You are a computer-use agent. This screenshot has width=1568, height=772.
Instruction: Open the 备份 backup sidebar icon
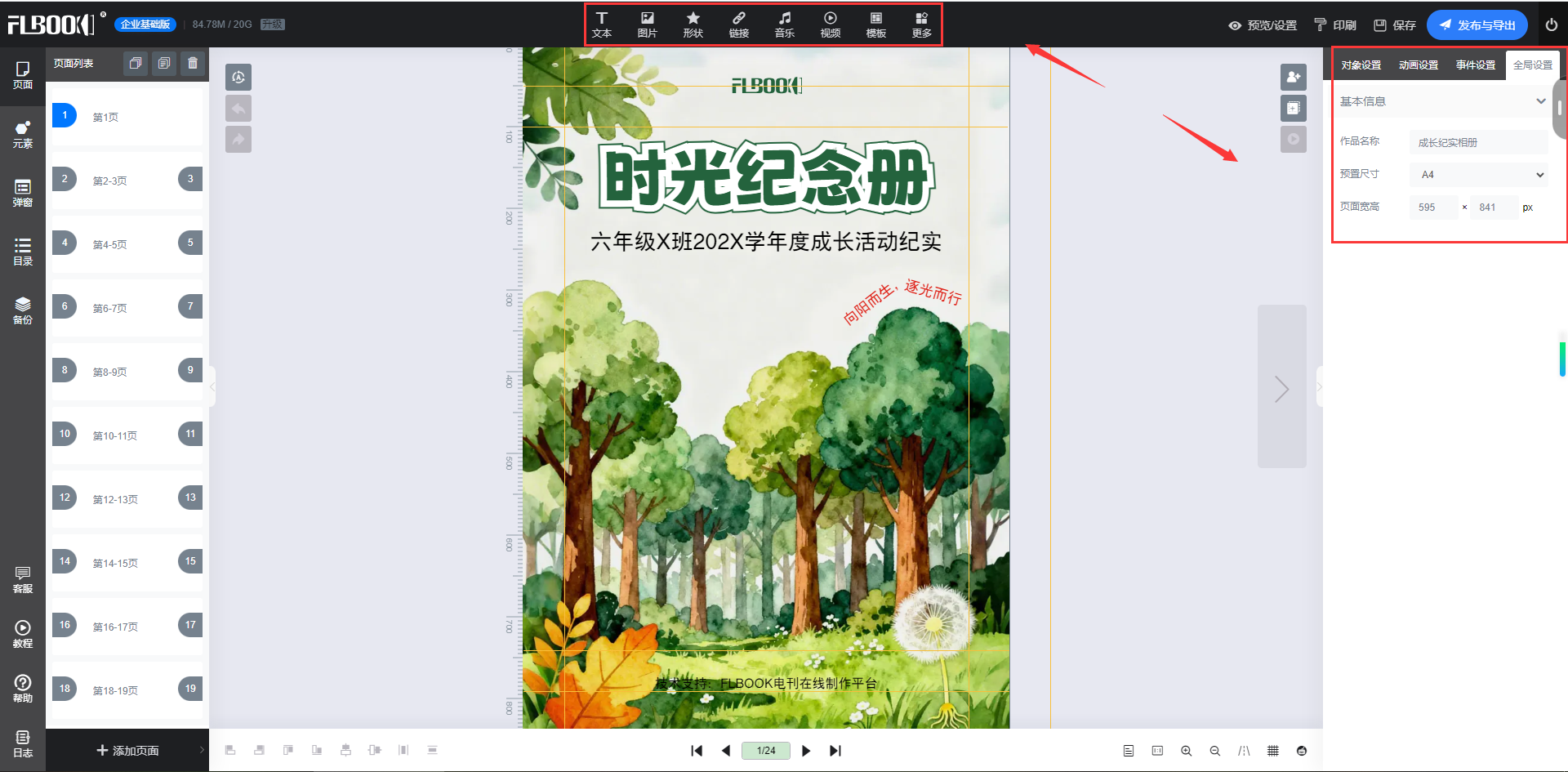(23, 310)
